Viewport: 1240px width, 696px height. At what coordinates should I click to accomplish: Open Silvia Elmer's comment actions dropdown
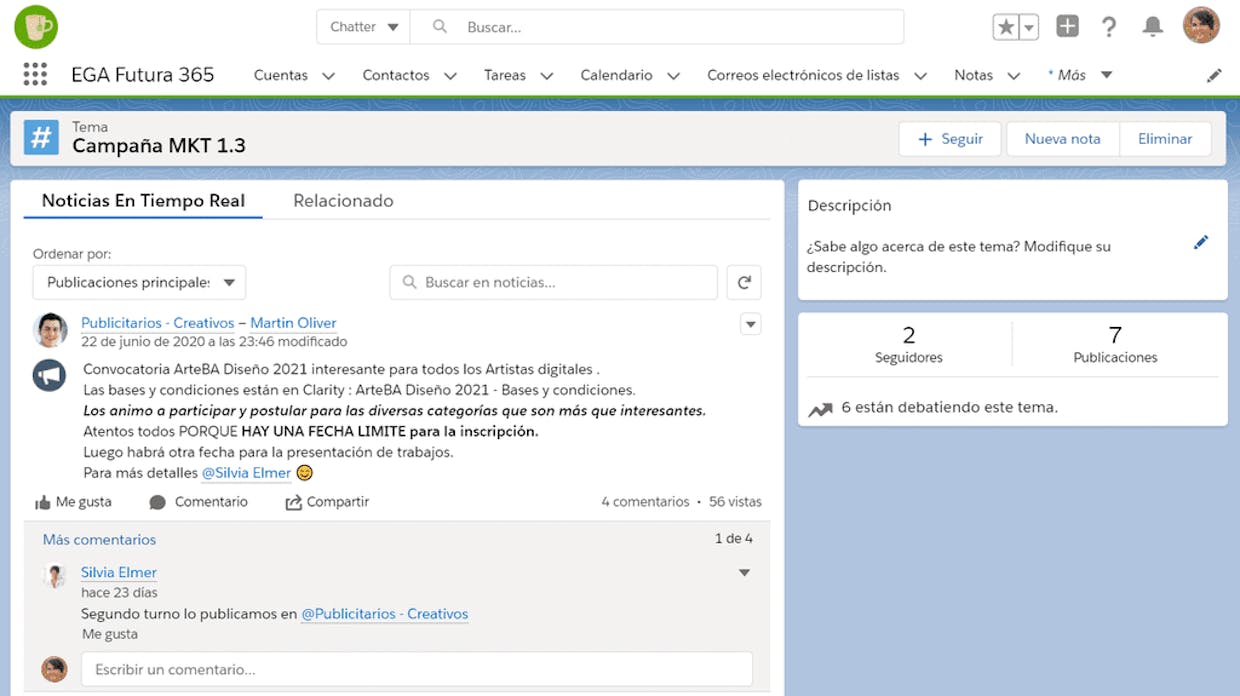pos(744,573)
